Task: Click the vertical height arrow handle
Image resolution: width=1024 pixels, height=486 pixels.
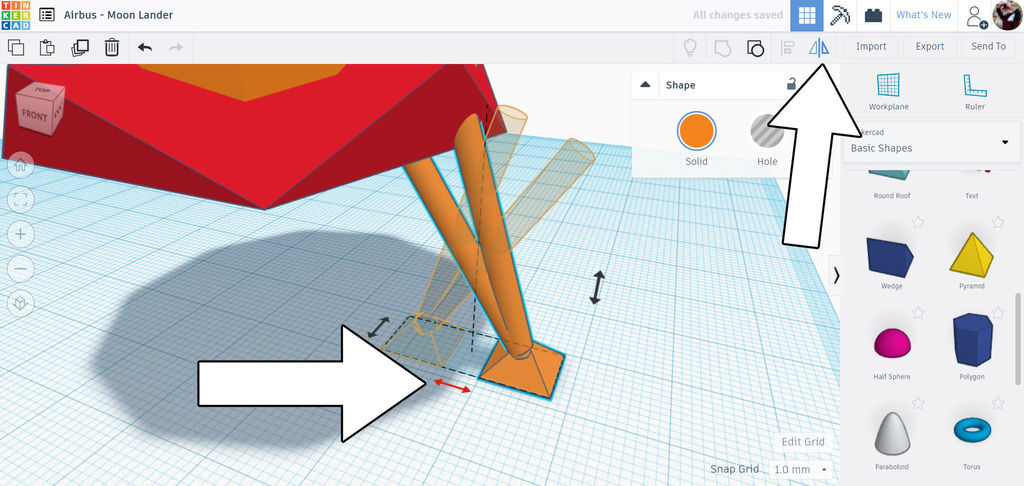Action: click(597, 287)
